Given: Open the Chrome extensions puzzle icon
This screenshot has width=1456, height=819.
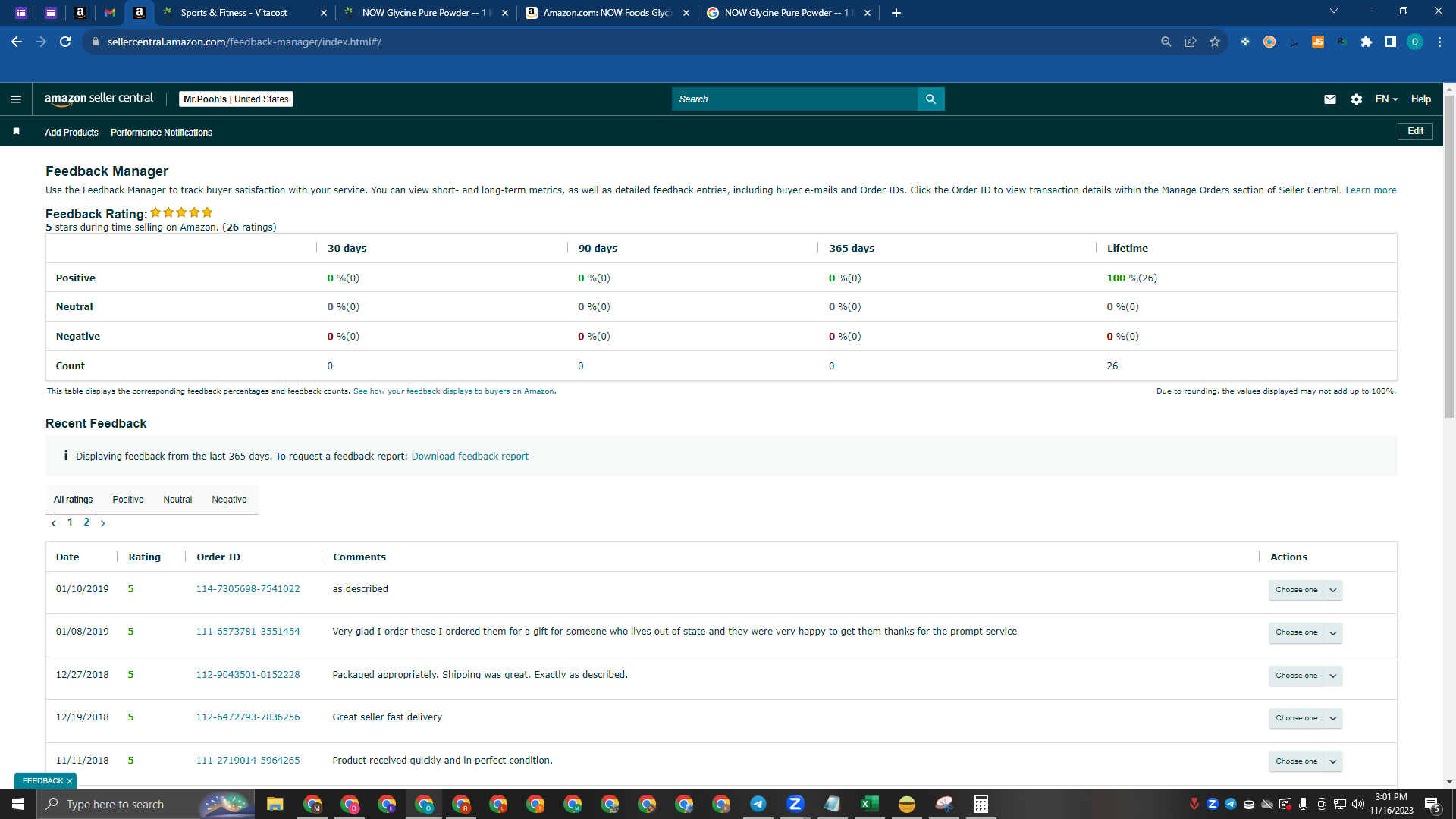Looking at the screenshot, I should click(1367, 42).
